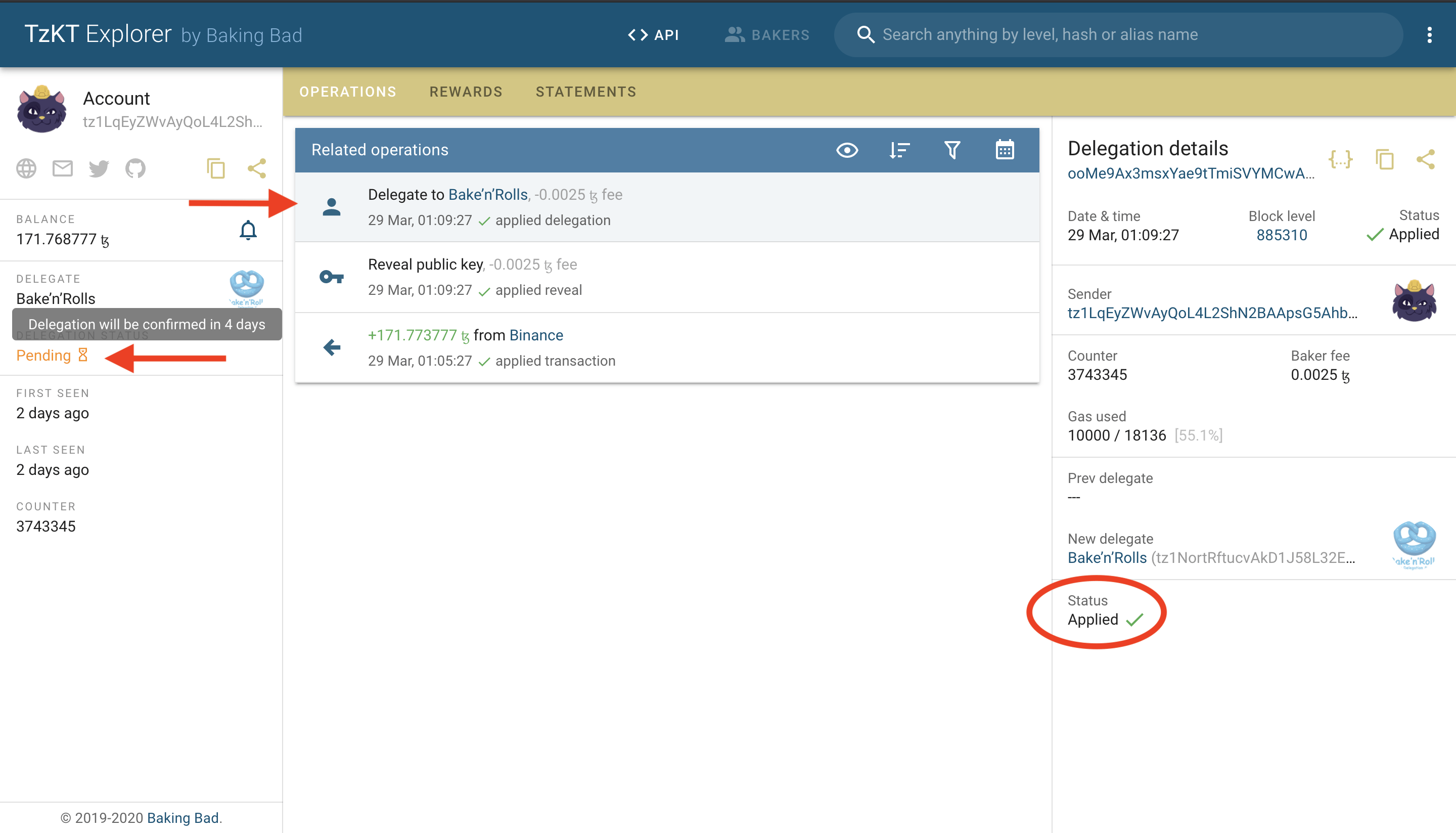Open operation hash ooMe9Ax3msxYae9tTmiSVYMCwA link

(1191, 173)
